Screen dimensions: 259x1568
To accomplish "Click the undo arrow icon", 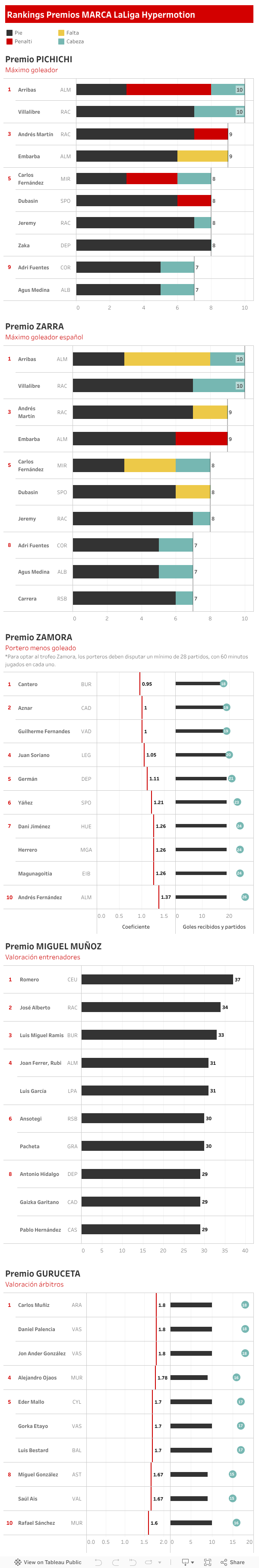I will [98, 1562].
